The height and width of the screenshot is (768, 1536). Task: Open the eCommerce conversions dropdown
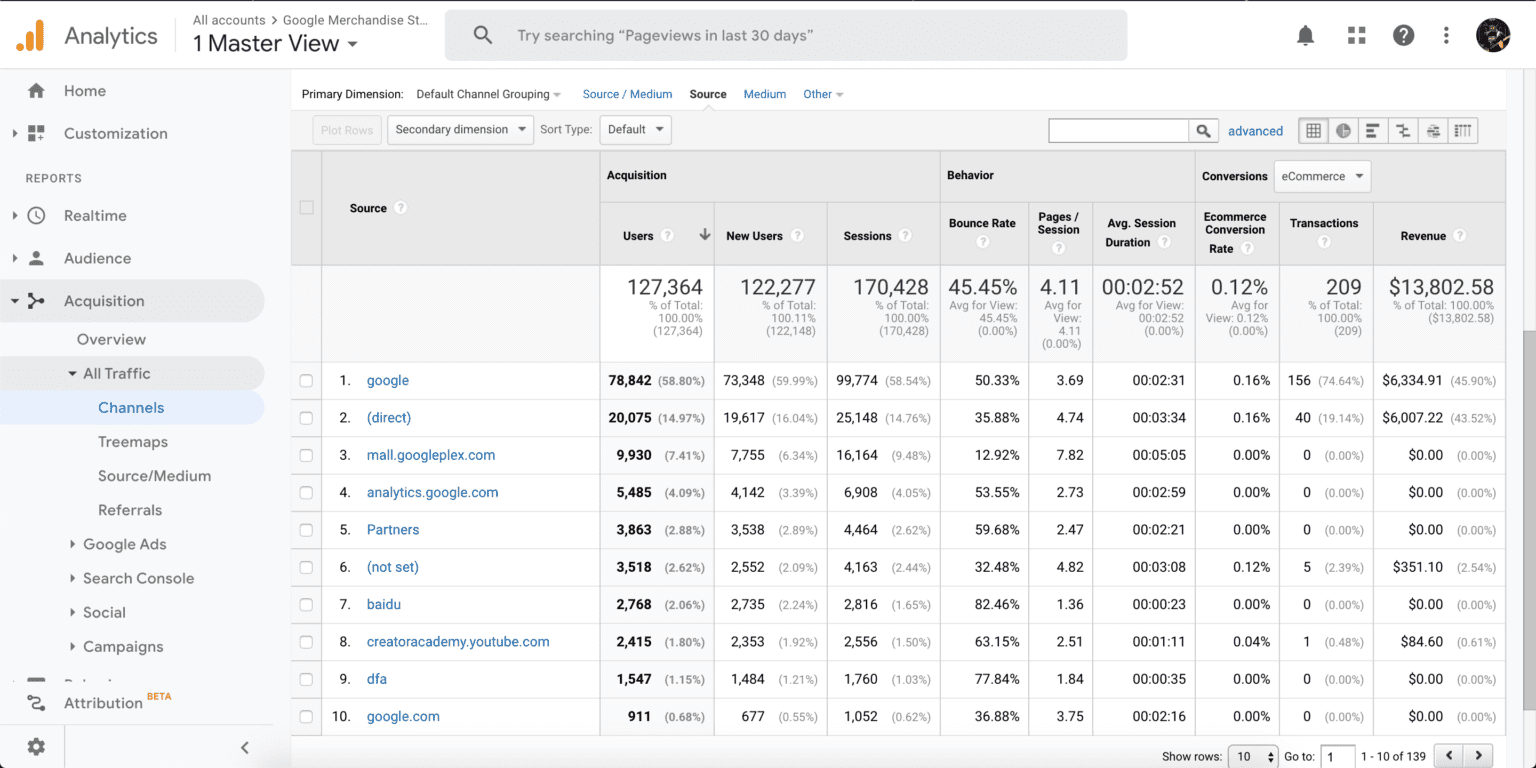1322,176
